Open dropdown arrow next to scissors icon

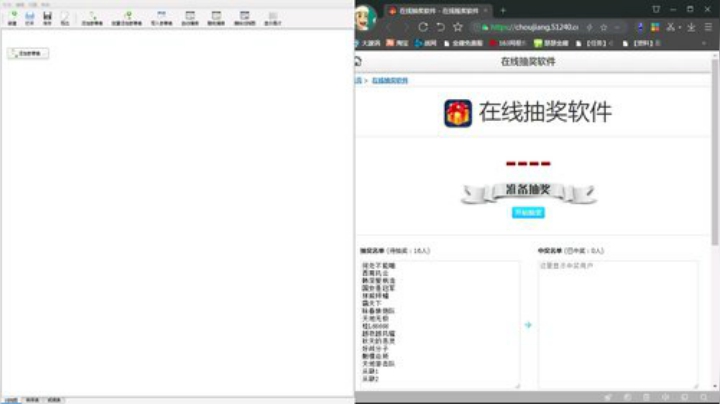[680, 28]
